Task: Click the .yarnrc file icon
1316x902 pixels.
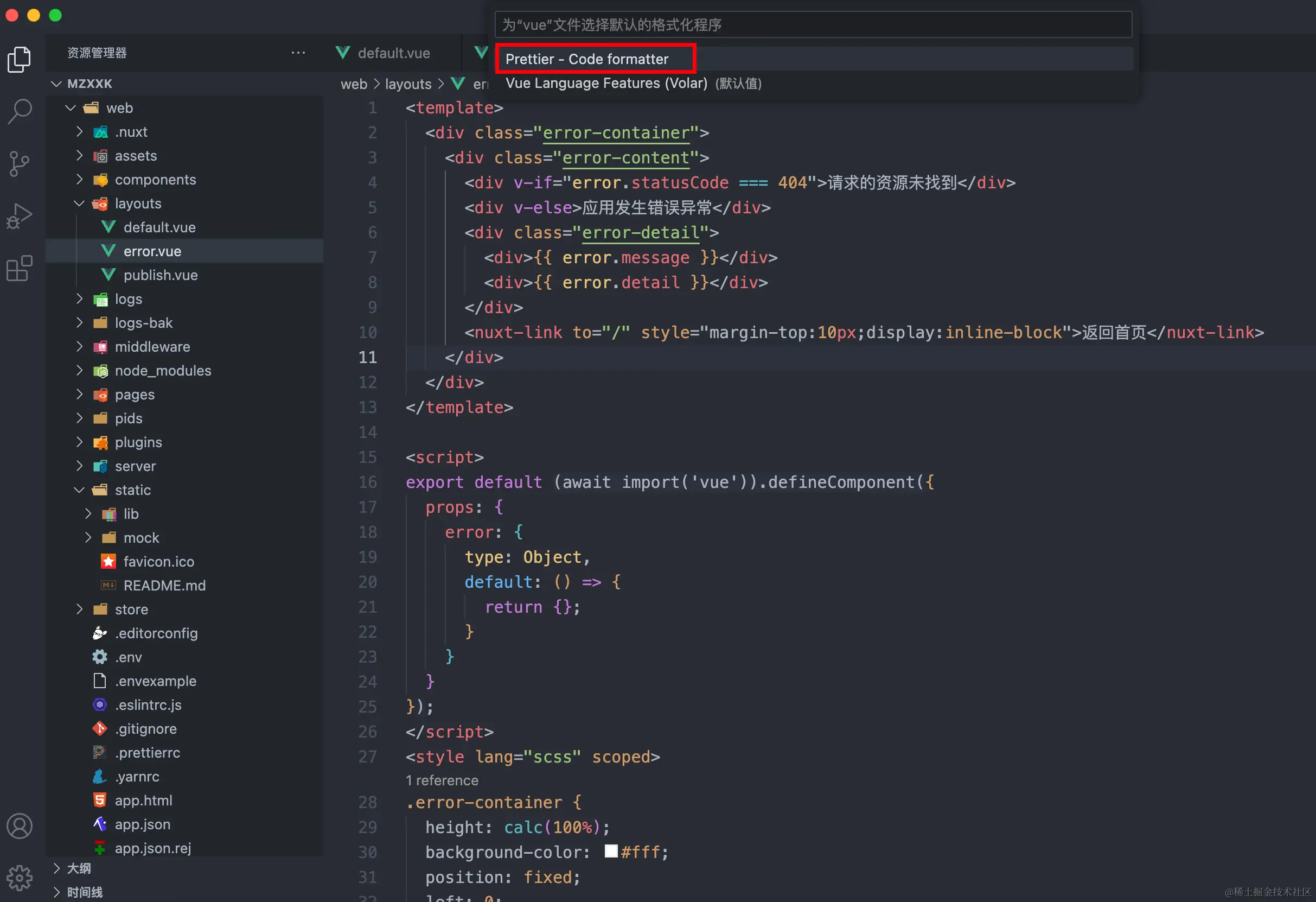Action: [x=100, y=776]
